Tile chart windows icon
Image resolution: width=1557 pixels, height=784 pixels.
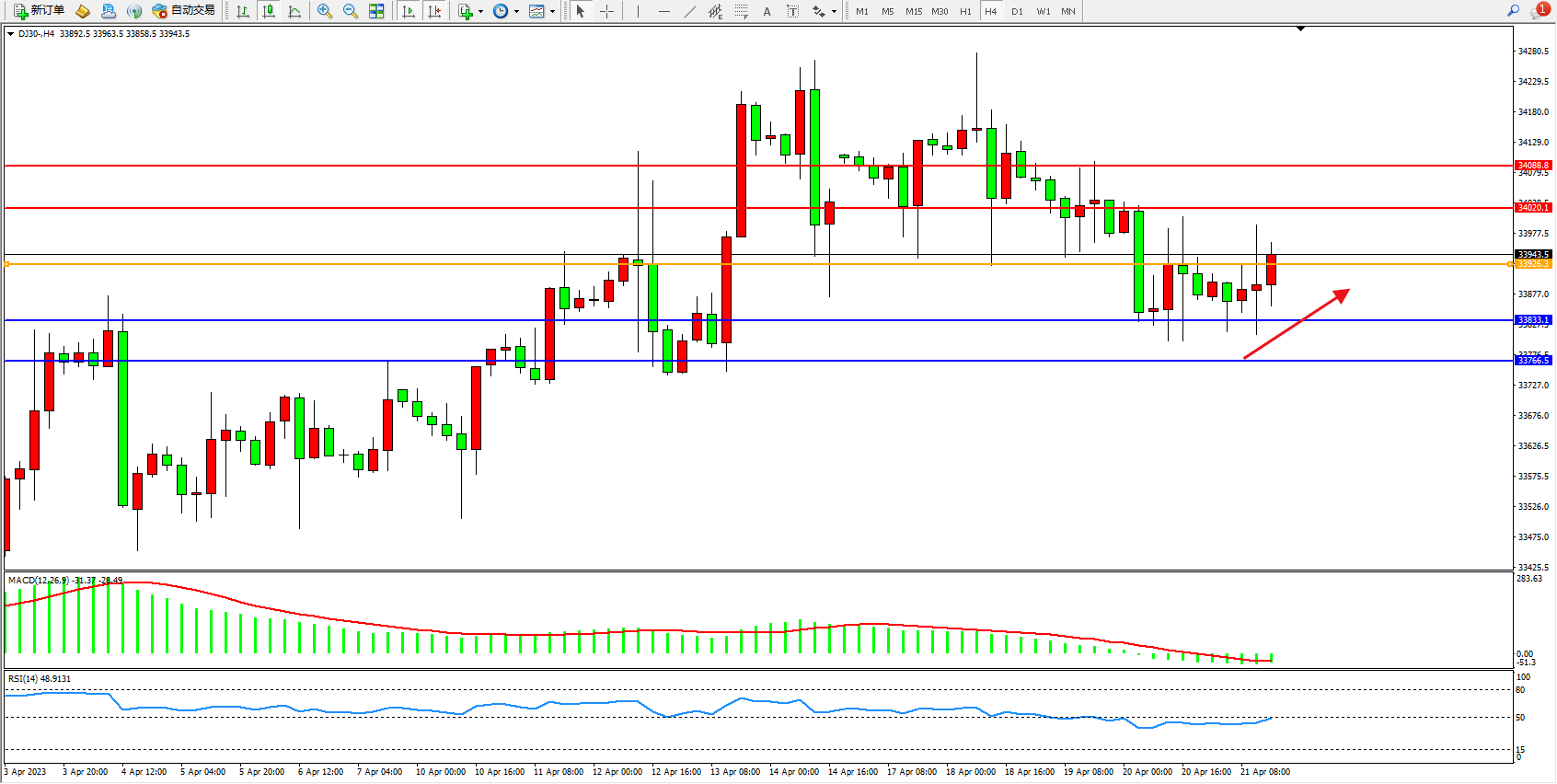coord(376,11)
